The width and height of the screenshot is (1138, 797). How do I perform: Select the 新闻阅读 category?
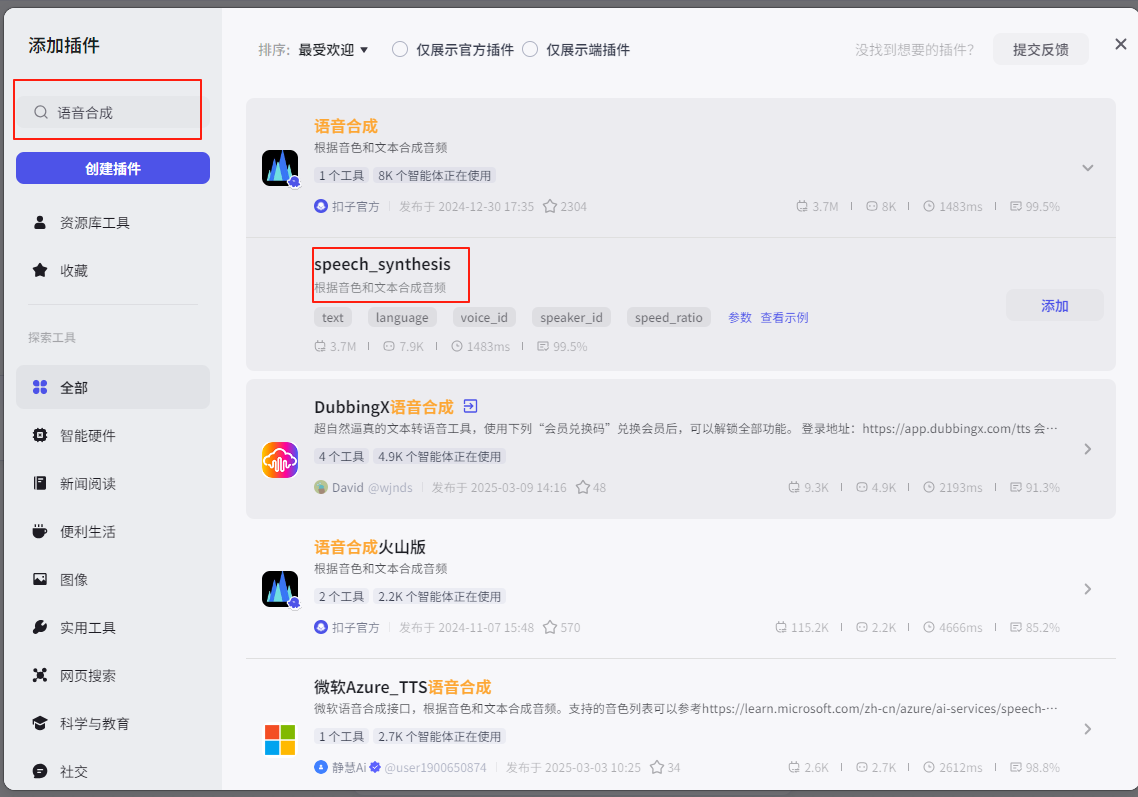(112, 483)
